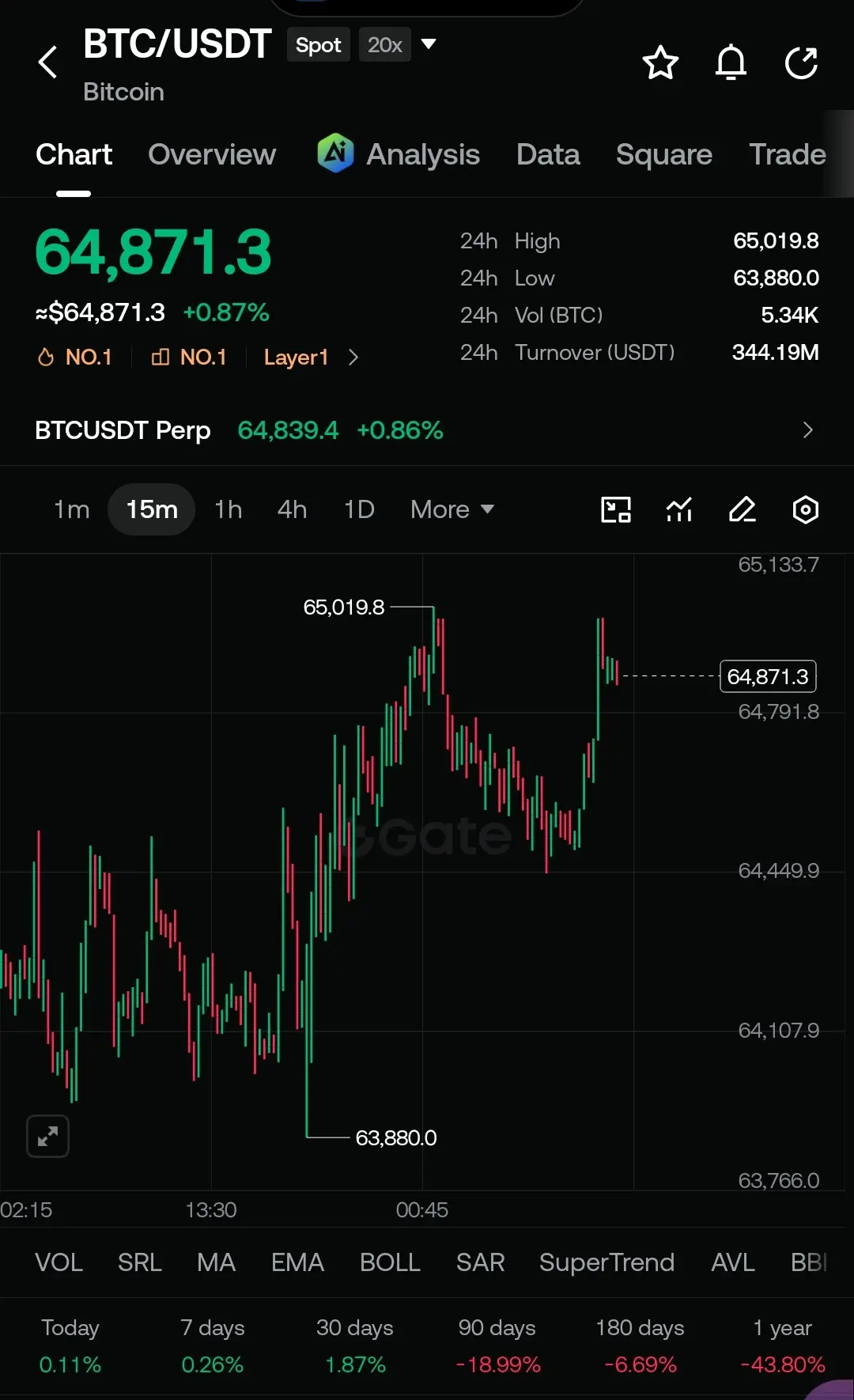The image size is (854, 1400).
Task: Tap the 65,019.8 high marker on chart
Action: [343, 607]
